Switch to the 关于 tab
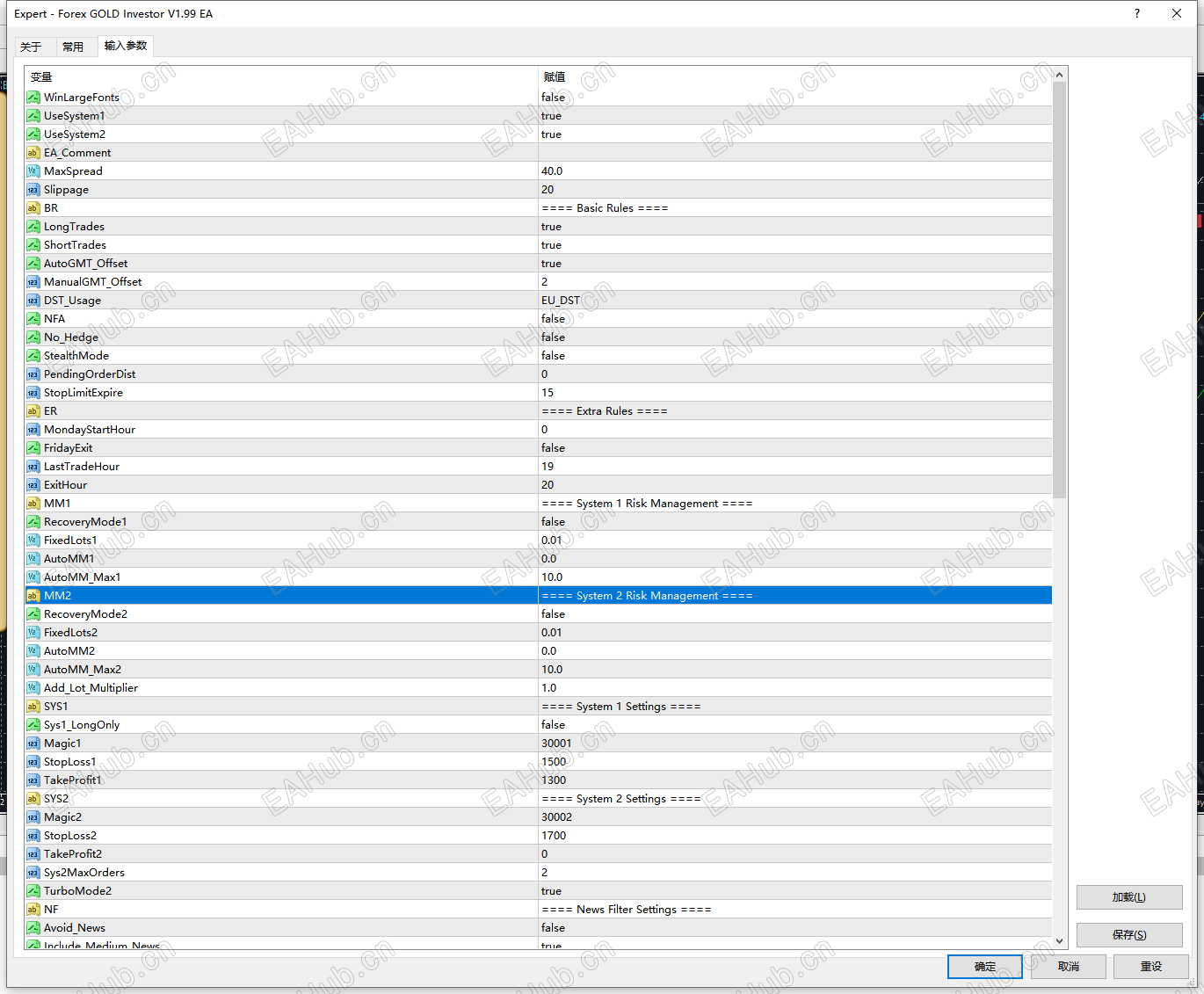 [32, 47]
